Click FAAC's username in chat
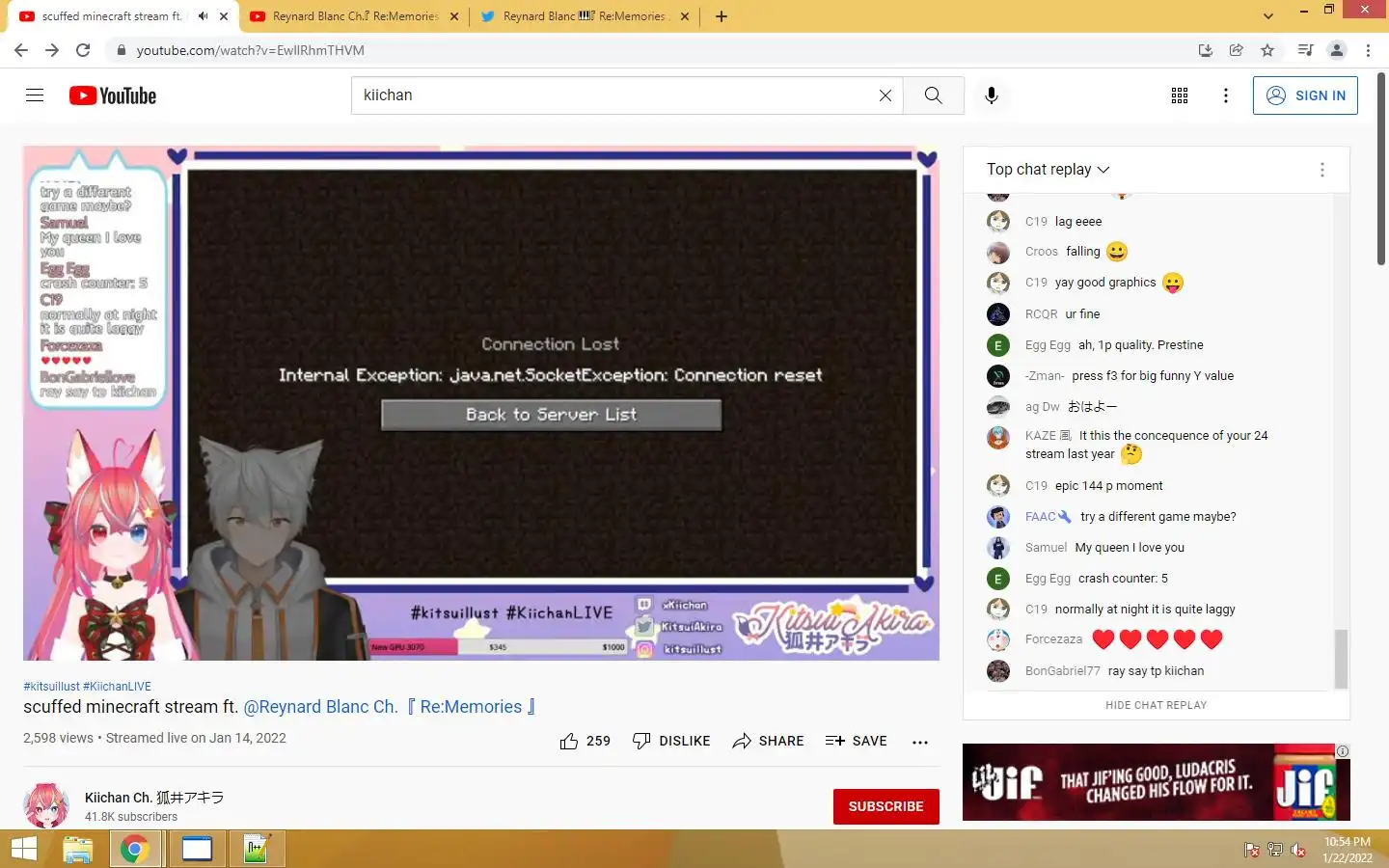This screenshot has width=1389, height=868. [1040, 517]
